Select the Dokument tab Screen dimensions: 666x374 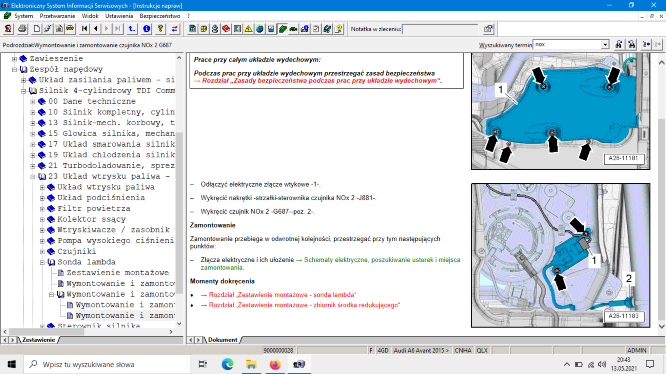coord(223,340)
